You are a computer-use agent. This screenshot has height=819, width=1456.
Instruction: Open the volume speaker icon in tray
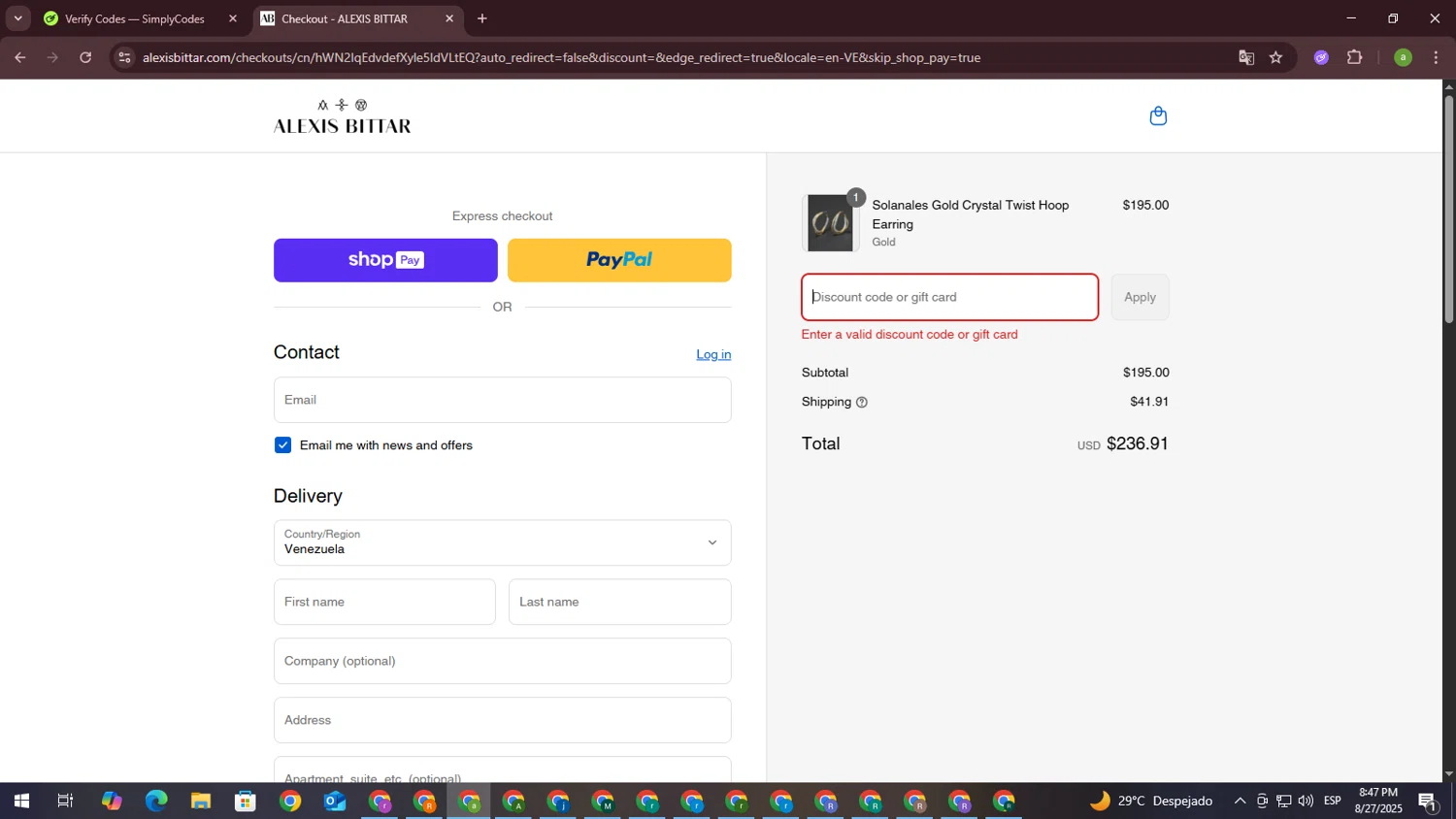[x=1306, y=802]
